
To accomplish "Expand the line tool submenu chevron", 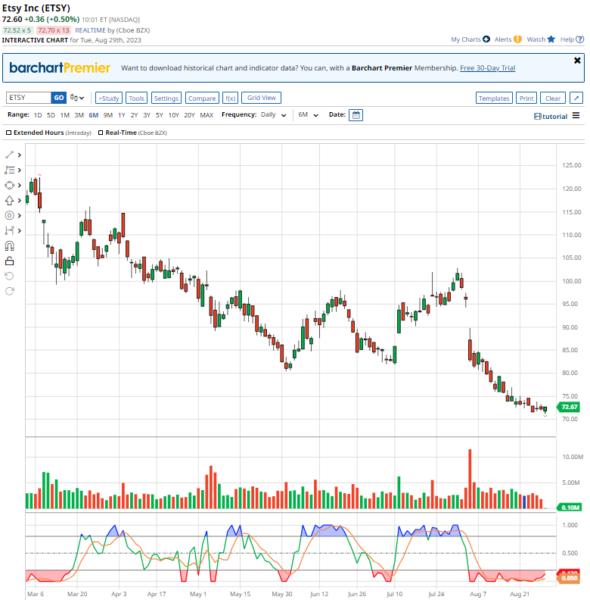I will (19, 155).
